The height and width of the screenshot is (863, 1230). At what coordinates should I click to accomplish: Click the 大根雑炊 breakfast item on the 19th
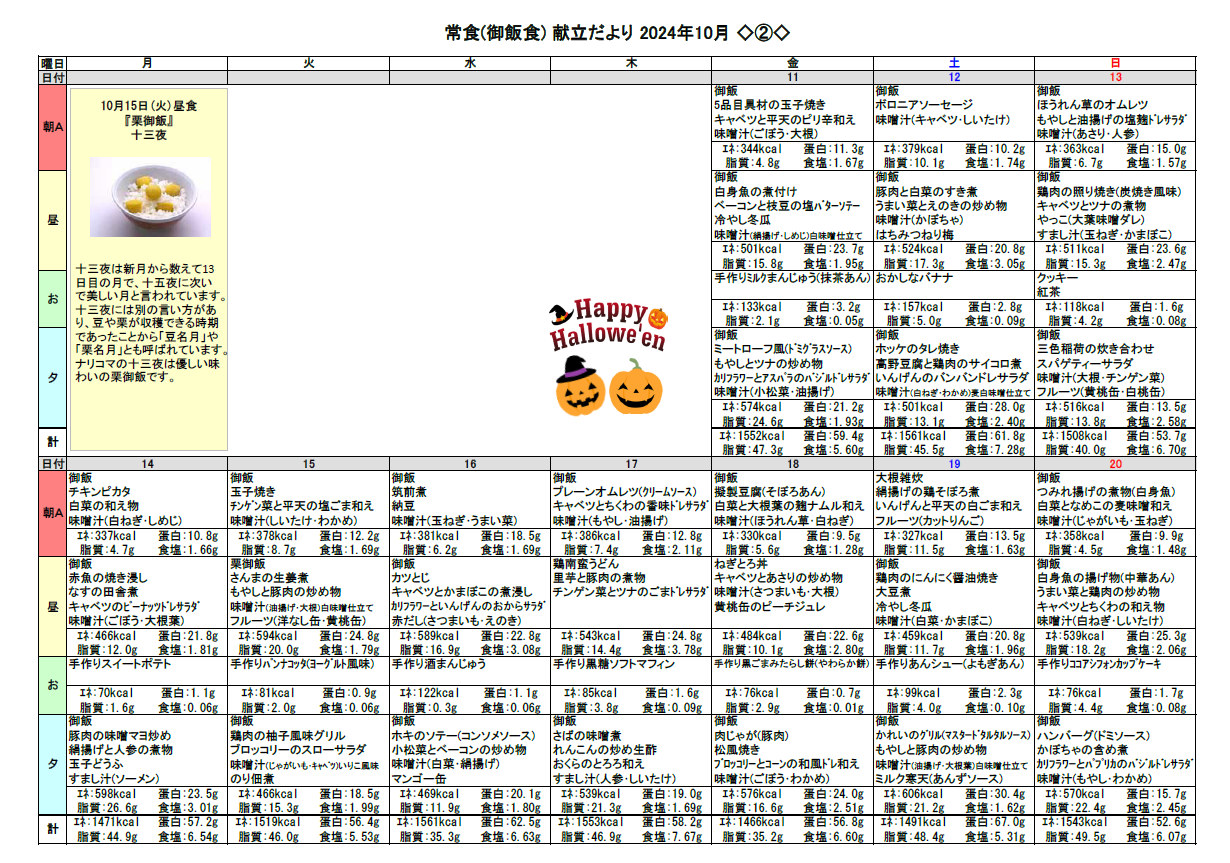900,479
